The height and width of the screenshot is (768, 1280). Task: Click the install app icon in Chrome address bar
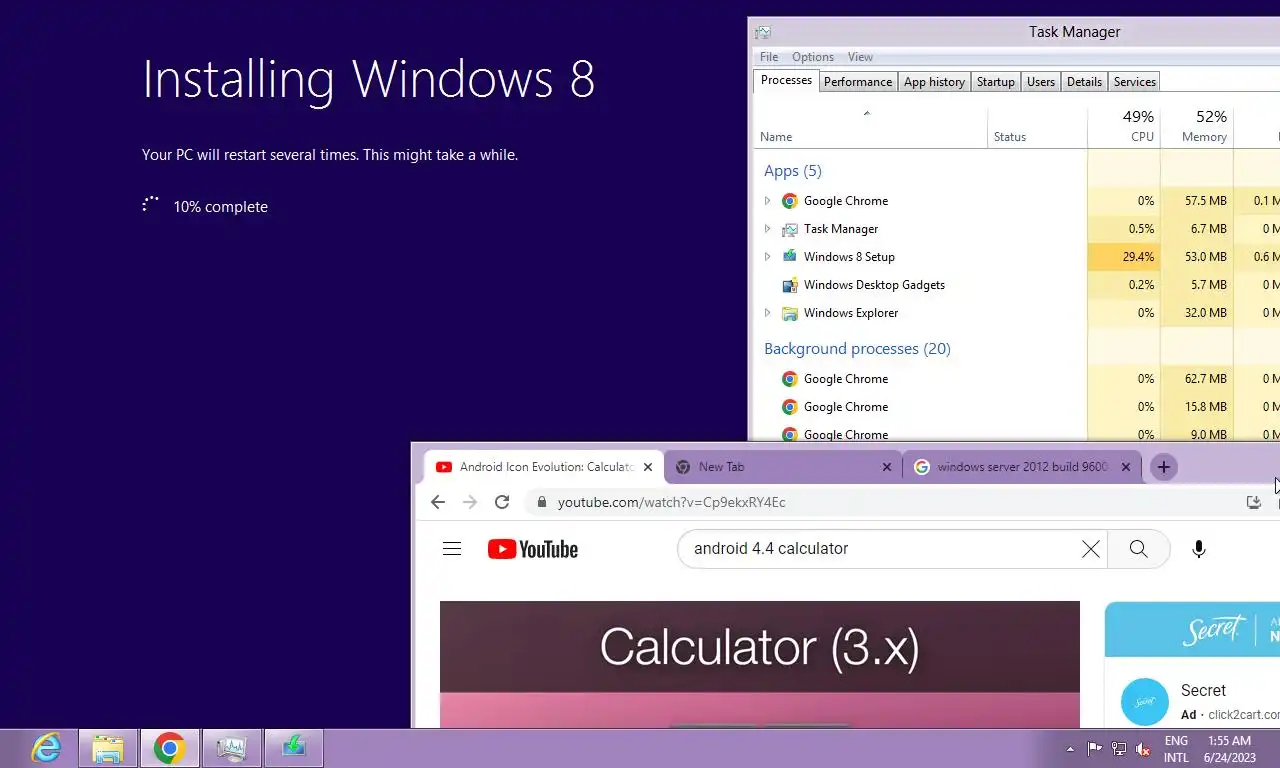(x=1254, y=502)
